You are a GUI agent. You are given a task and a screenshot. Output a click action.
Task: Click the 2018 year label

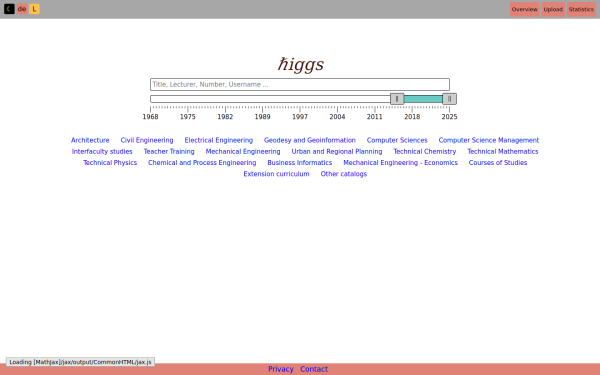point(412,117)
